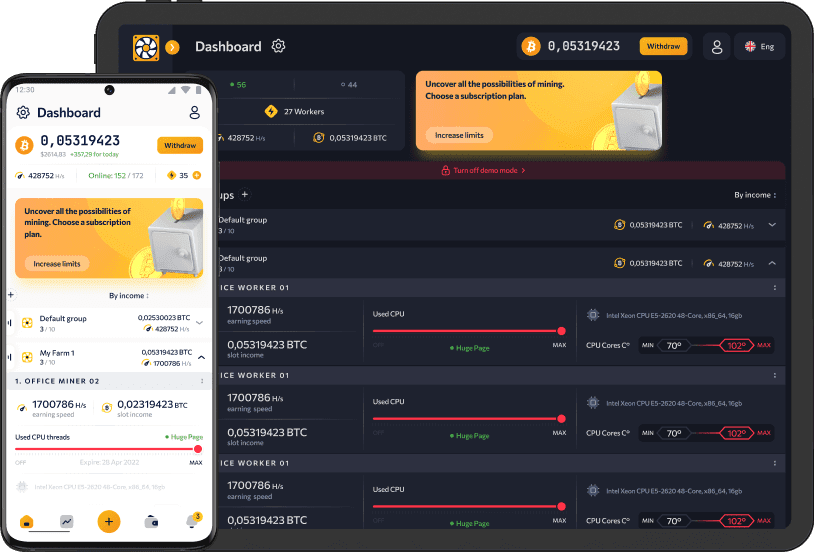Open the By income sort menu on tablet
This screenshot has width=814, height=552.
coord(755,195)
